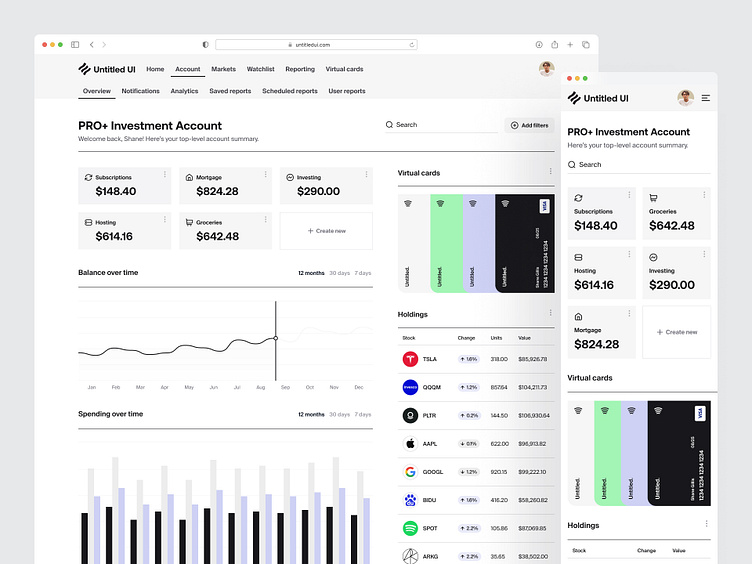This screenshot has height=564, width=752.
Task: Open the Holdings panel options menu
Action: point(550,313)
